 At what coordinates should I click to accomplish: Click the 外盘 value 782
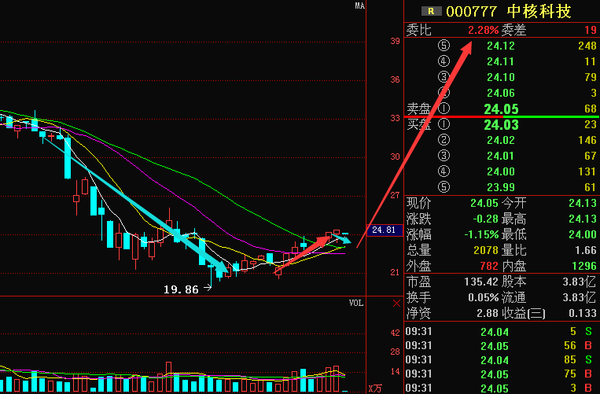tap(489, 266)
